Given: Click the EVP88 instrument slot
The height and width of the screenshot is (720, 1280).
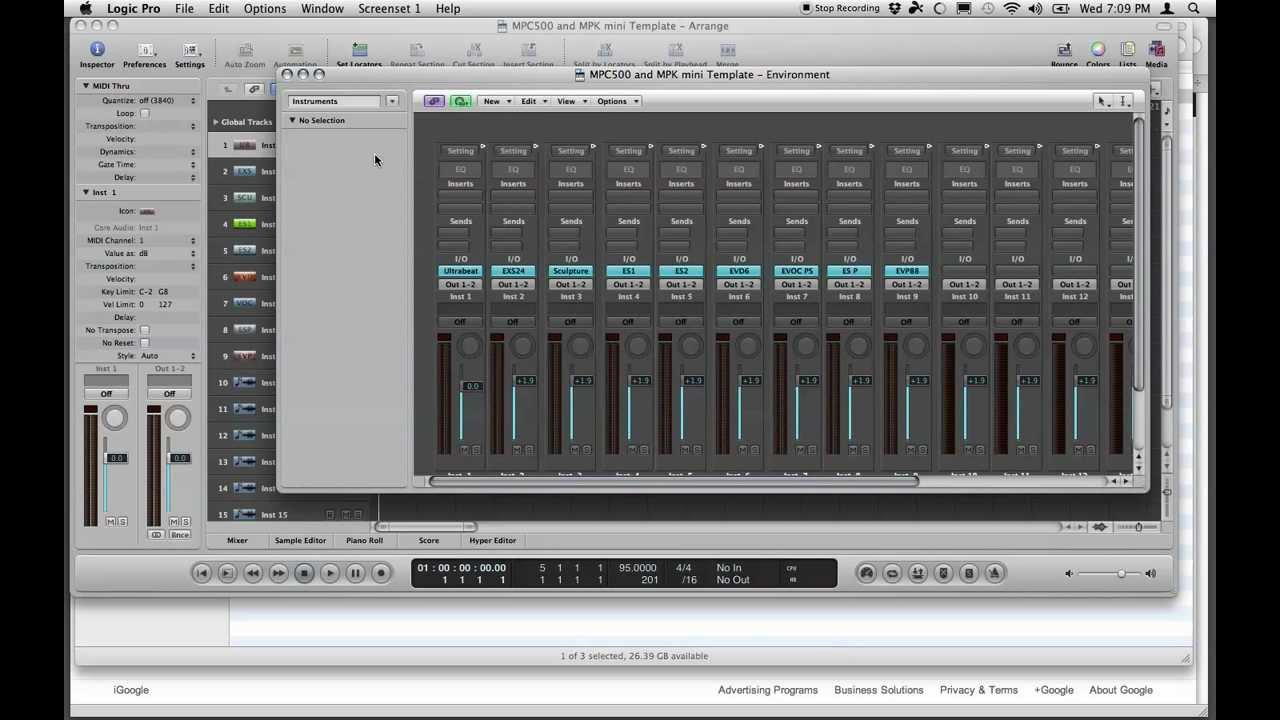Looking at the screenshot, I should [x=907, y=271].
